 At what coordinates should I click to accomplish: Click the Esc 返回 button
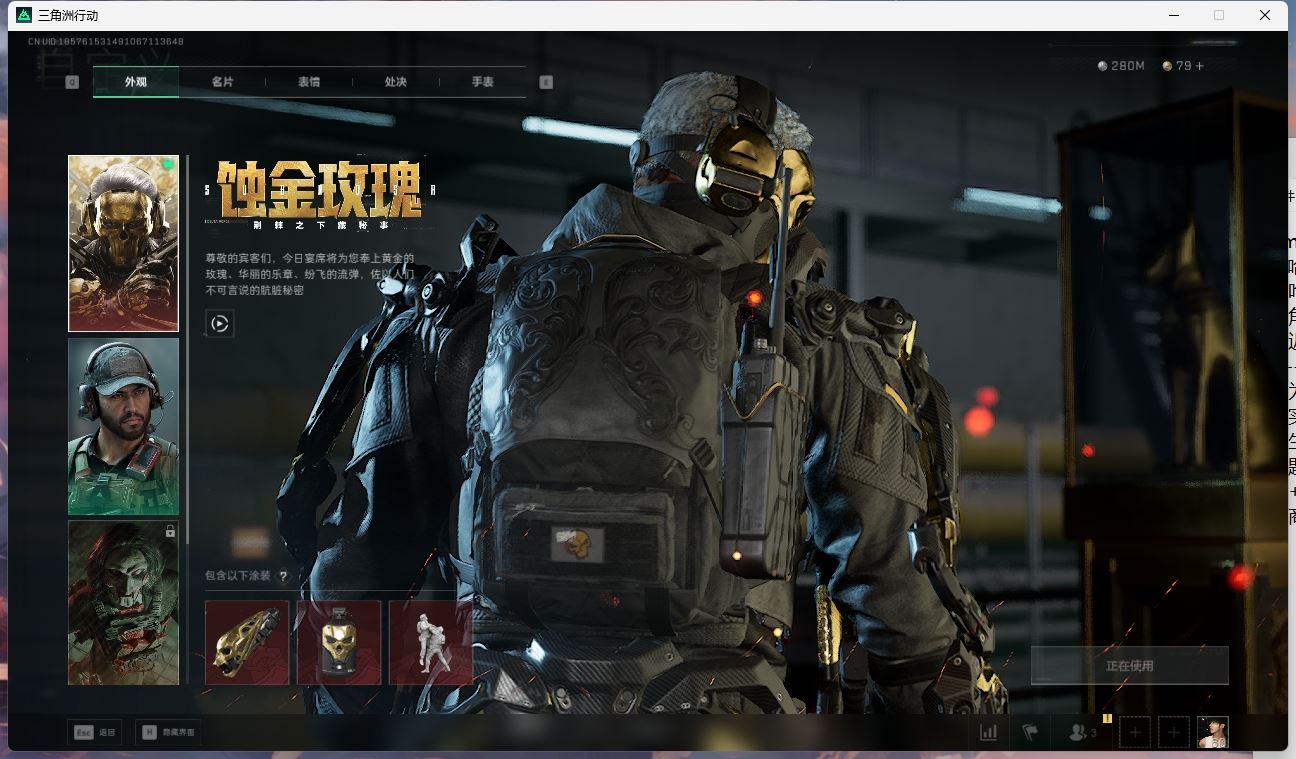[95, 732]
